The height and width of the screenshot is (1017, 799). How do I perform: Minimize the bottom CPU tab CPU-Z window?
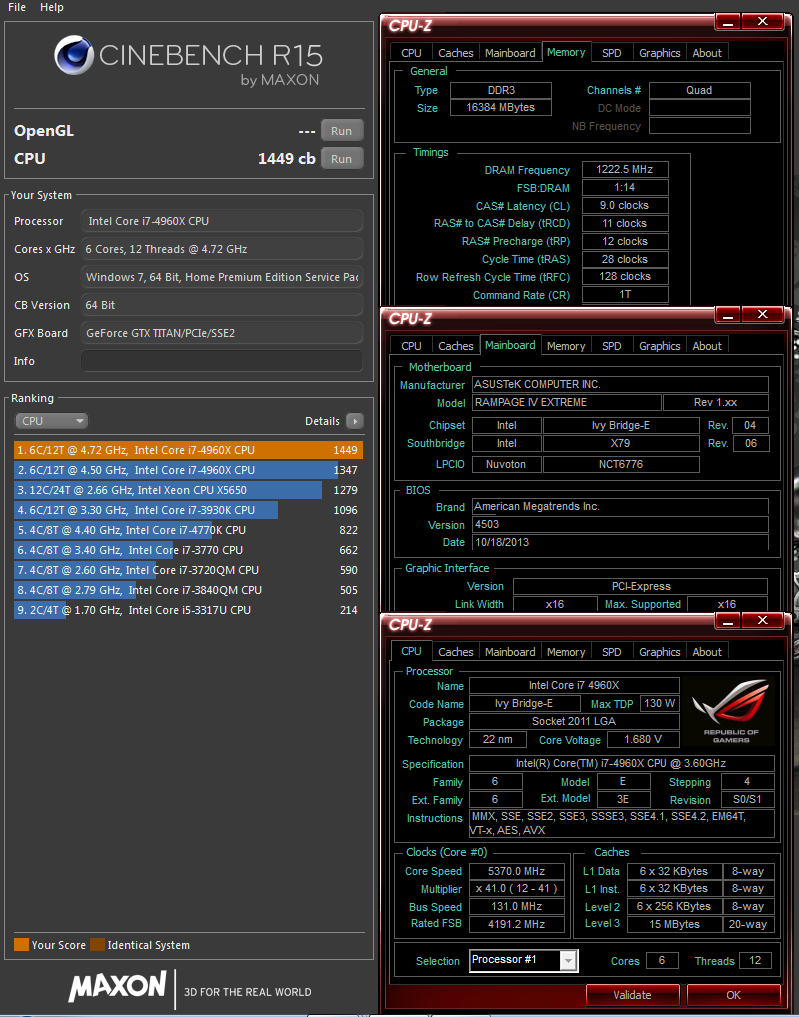pos(728,621)
